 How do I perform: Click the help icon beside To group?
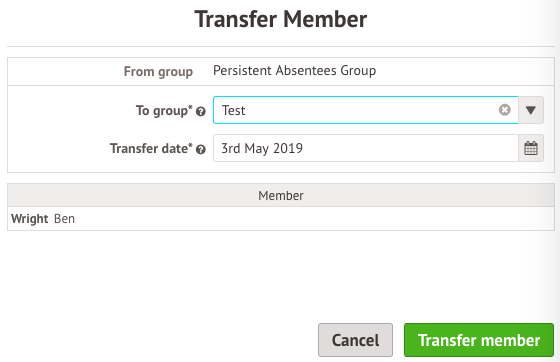201,112
